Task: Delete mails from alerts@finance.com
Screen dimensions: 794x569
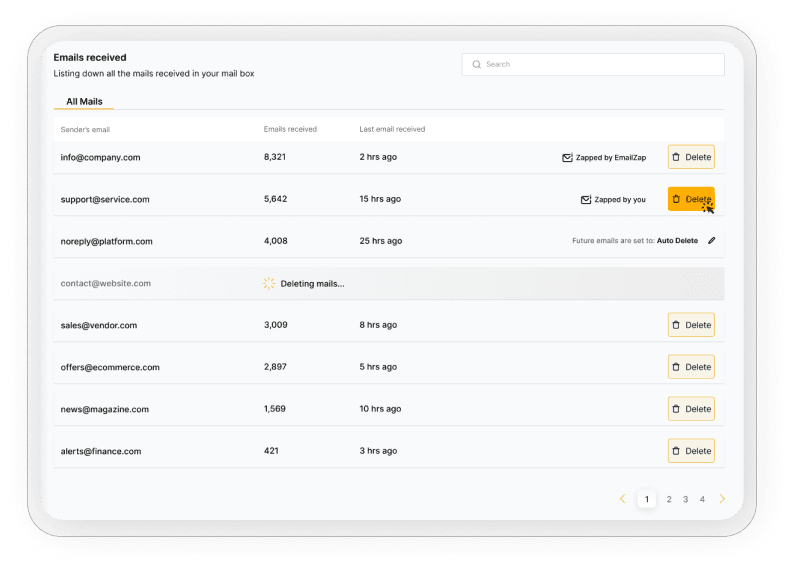Action: tap(691, 451)
